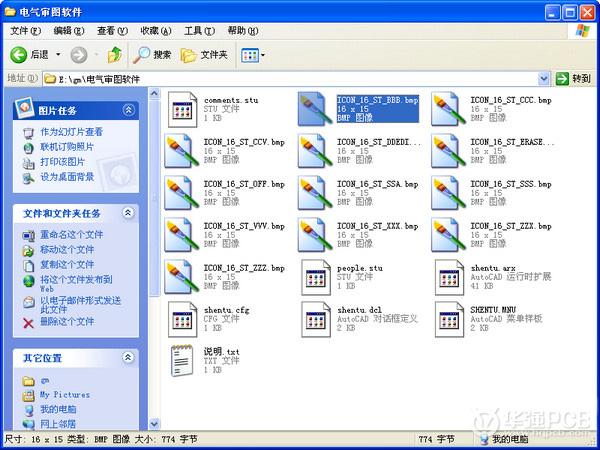Open the Search toolbar button
600x450 pixels.
coord(153,54)
